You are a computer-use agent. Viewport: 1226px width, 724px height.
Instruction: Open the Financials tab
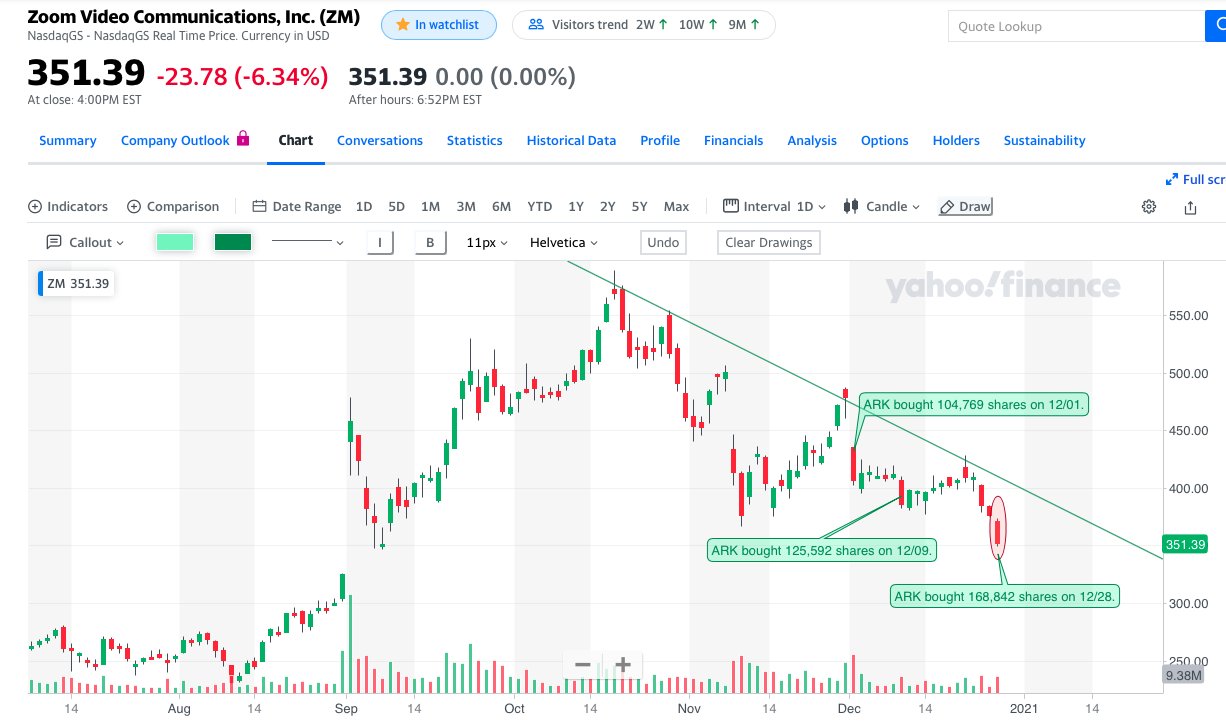tap(733, 141)
